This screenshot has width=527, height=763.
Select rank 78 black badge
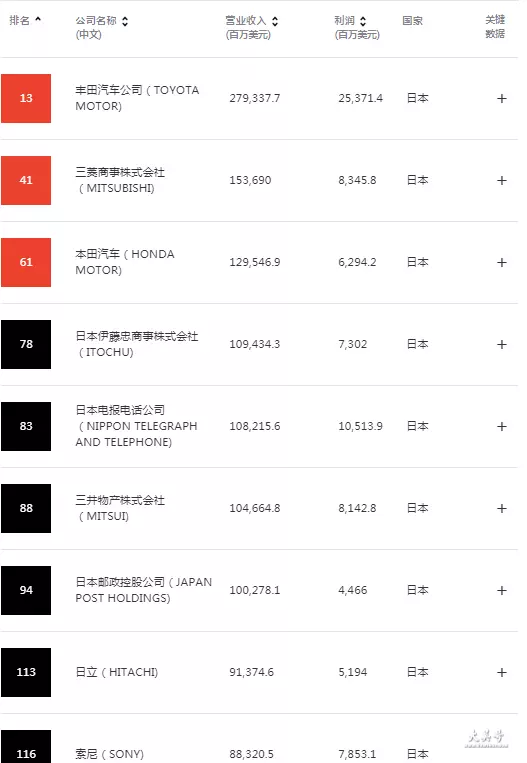pyautogui.click(x=26, y=345)
